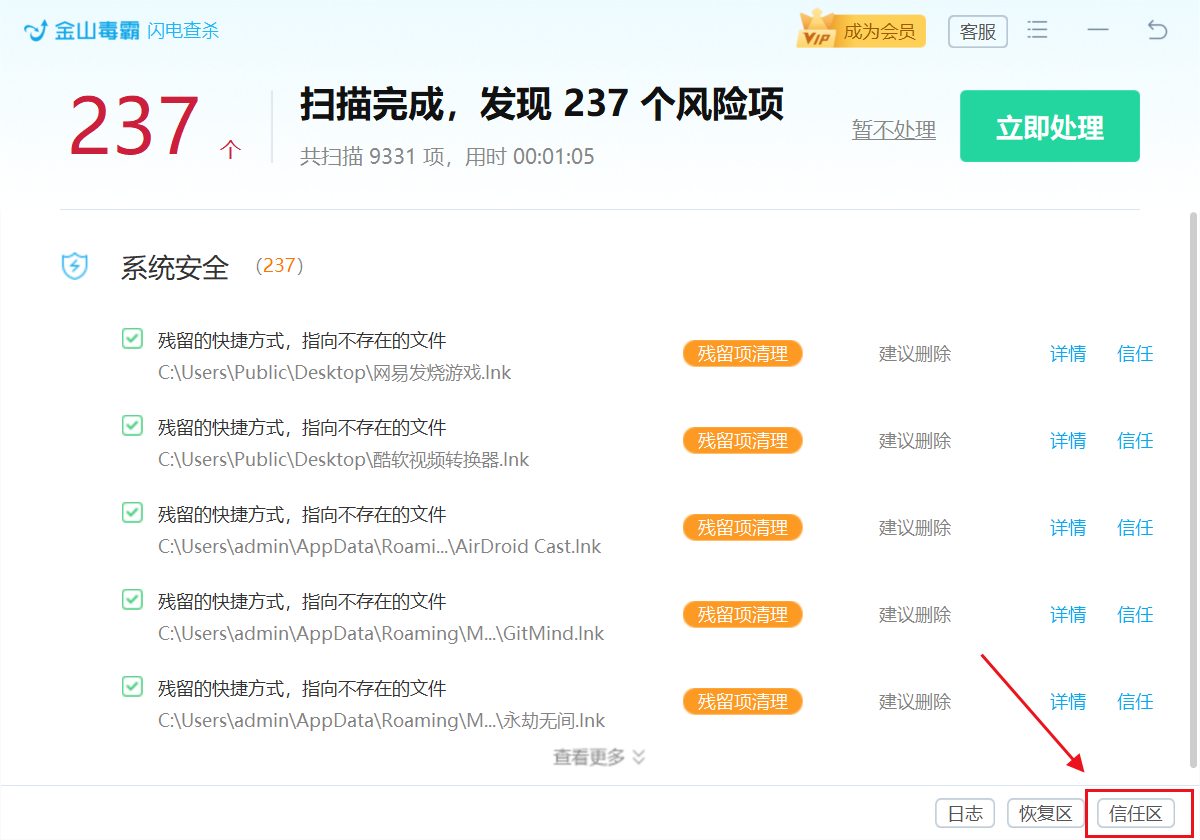Open the 信任区 button

coord(1135,813)
